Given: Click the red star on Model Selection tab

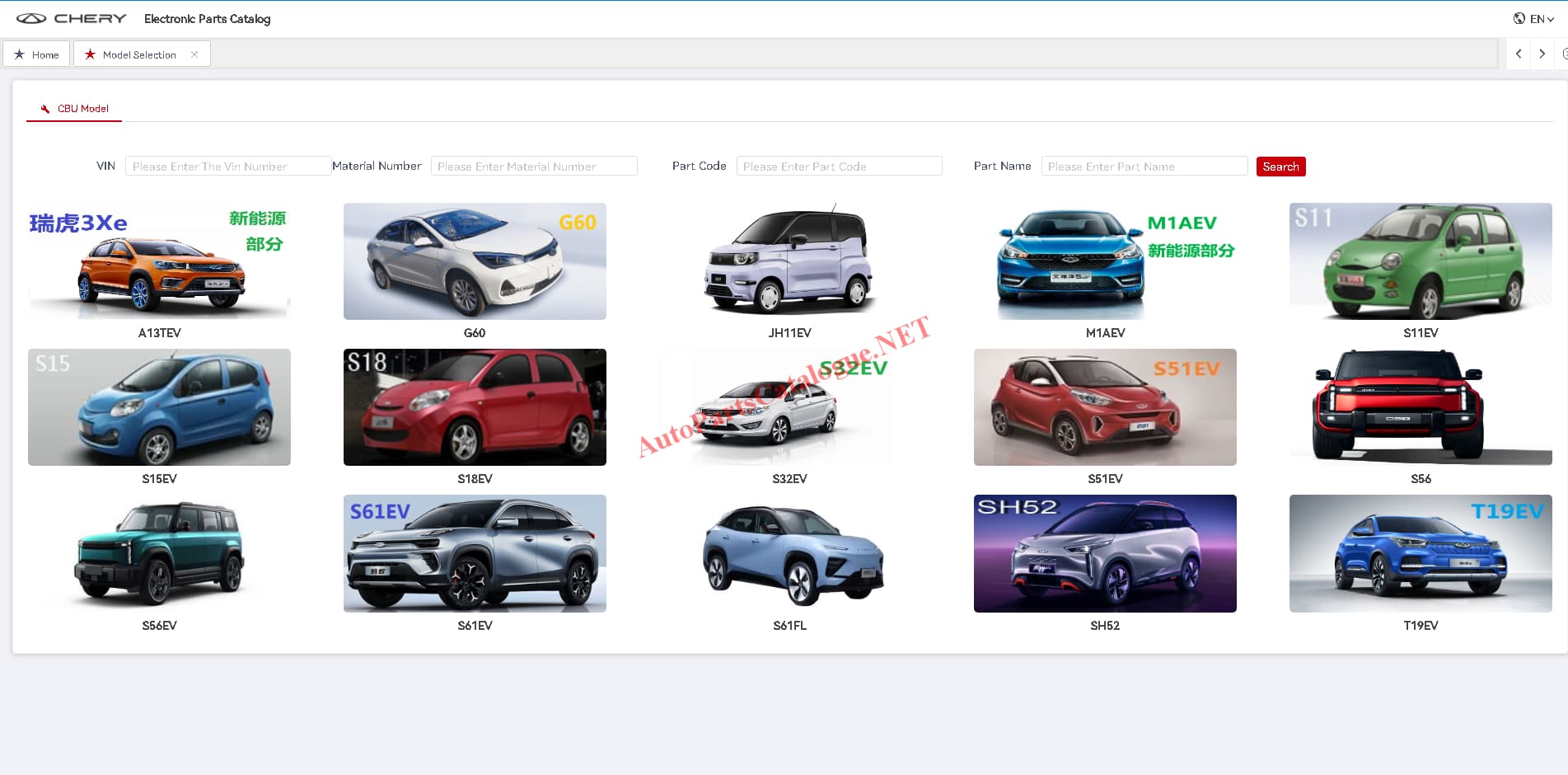Looking at the screenshot, I should point(90,54).
